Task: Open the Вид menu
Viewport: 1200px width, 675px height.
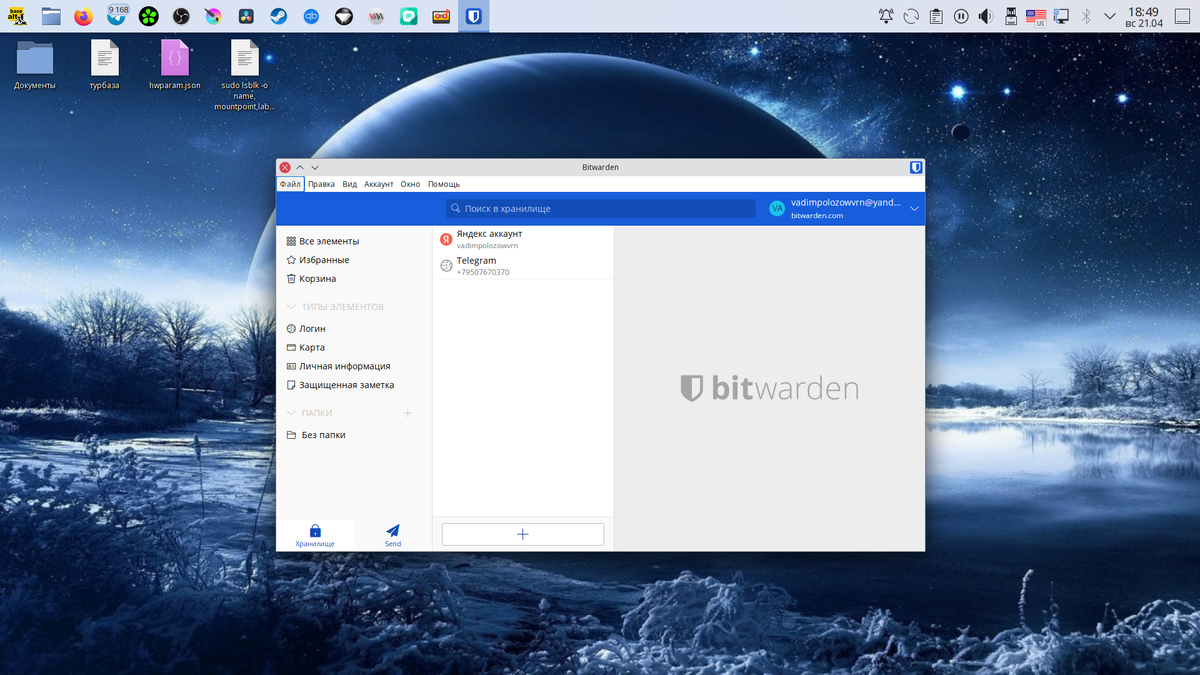Action: [x=350, y=184]
